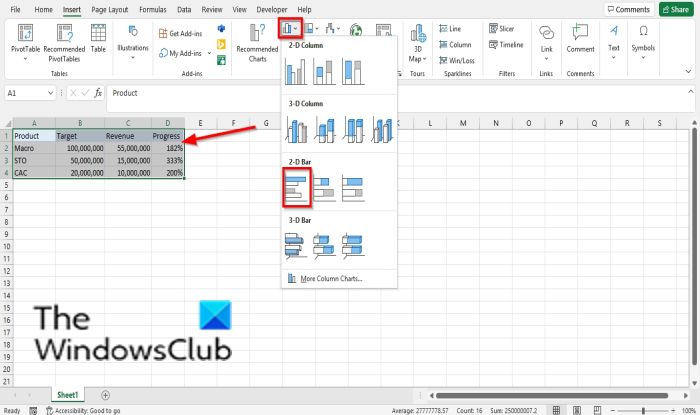Open the Review tab
Screen dimensions: 700x415
(212, 9)
